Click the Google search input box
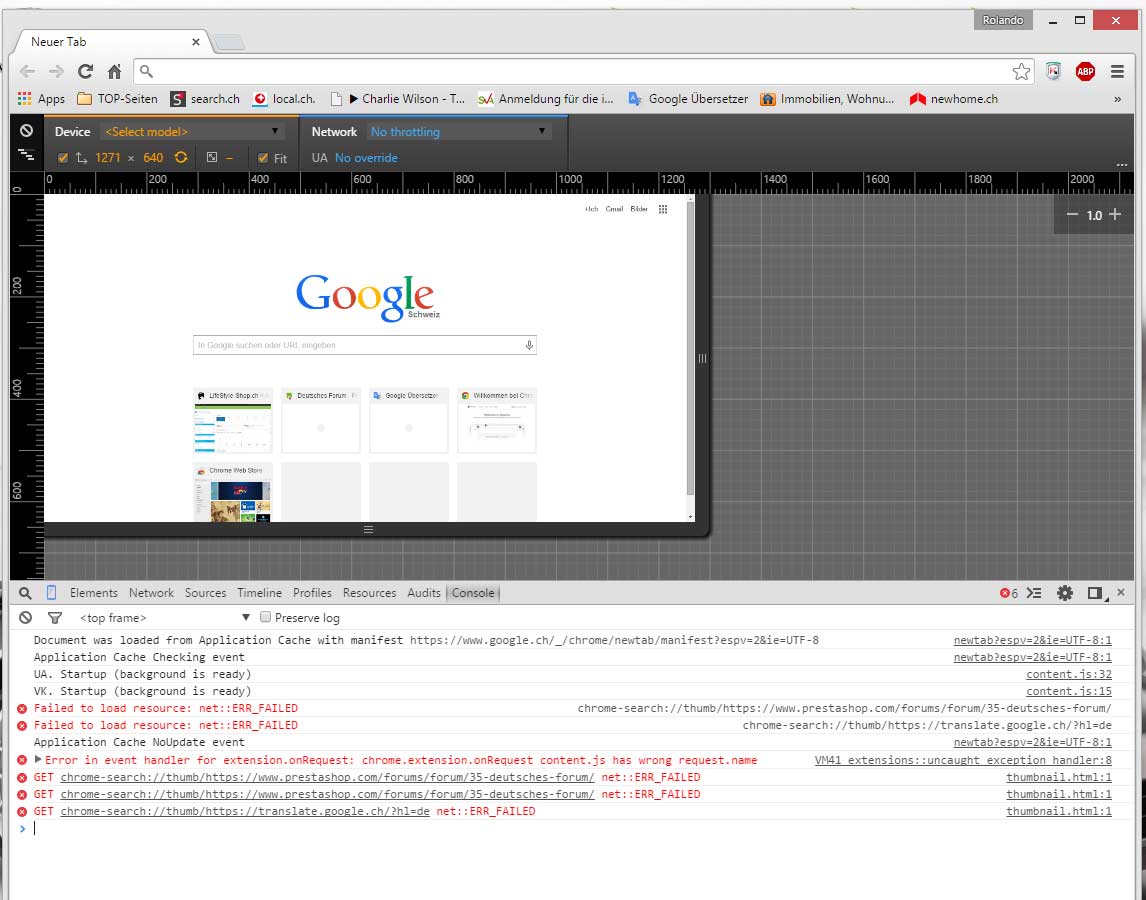Viewport: 1146px width, 900px height. [364, 345]
